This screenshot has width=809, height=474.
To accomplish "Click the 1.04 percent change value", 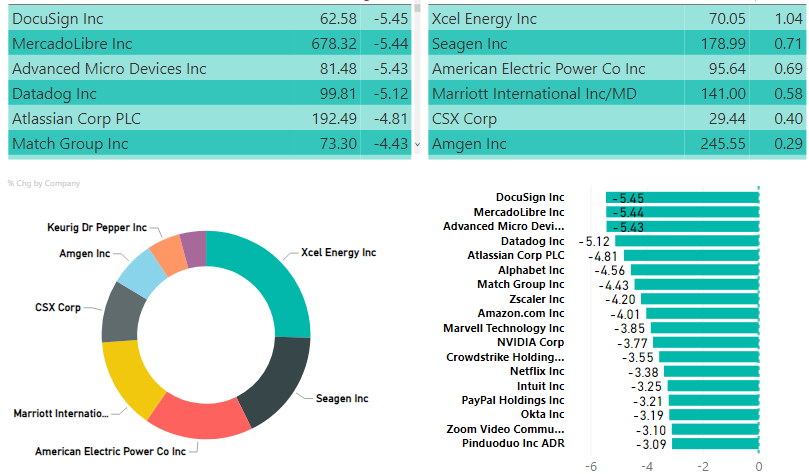I will (x=788, y=19).
